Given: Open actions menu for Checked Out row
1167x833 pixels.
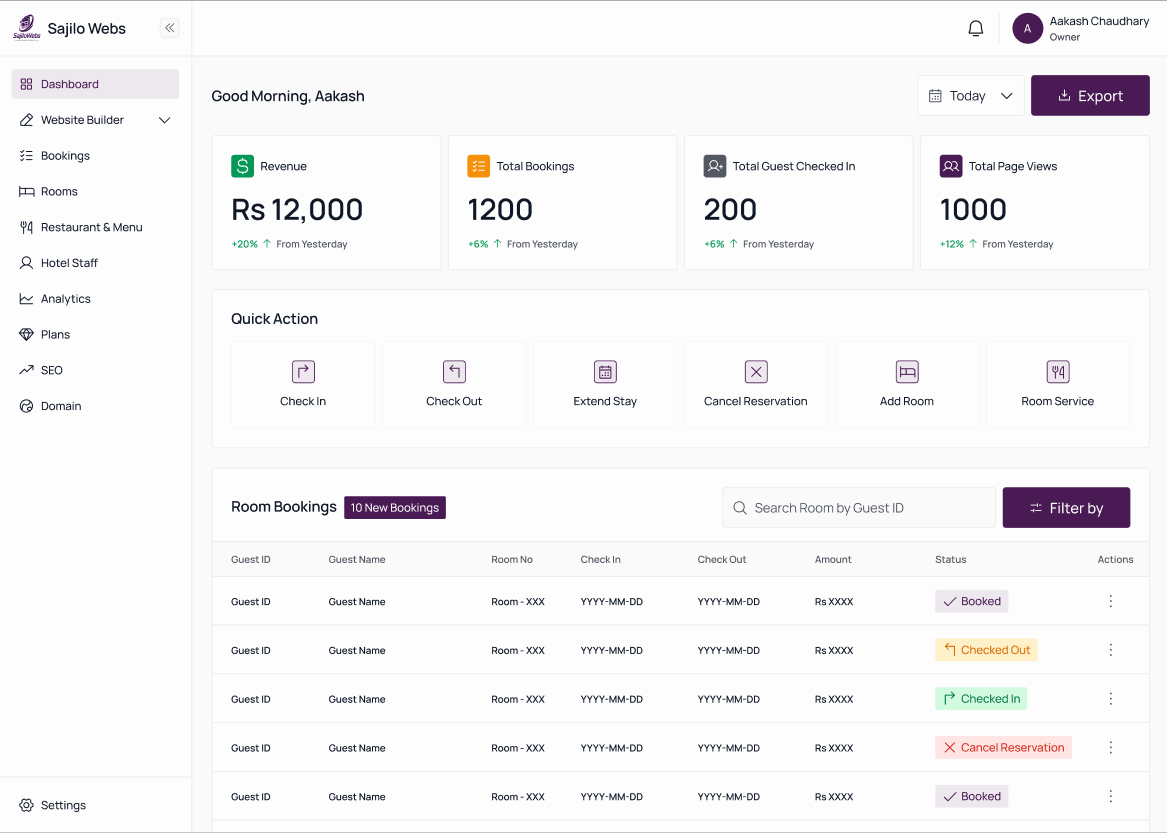Looking at the screenshot, I should point(1110,650).
